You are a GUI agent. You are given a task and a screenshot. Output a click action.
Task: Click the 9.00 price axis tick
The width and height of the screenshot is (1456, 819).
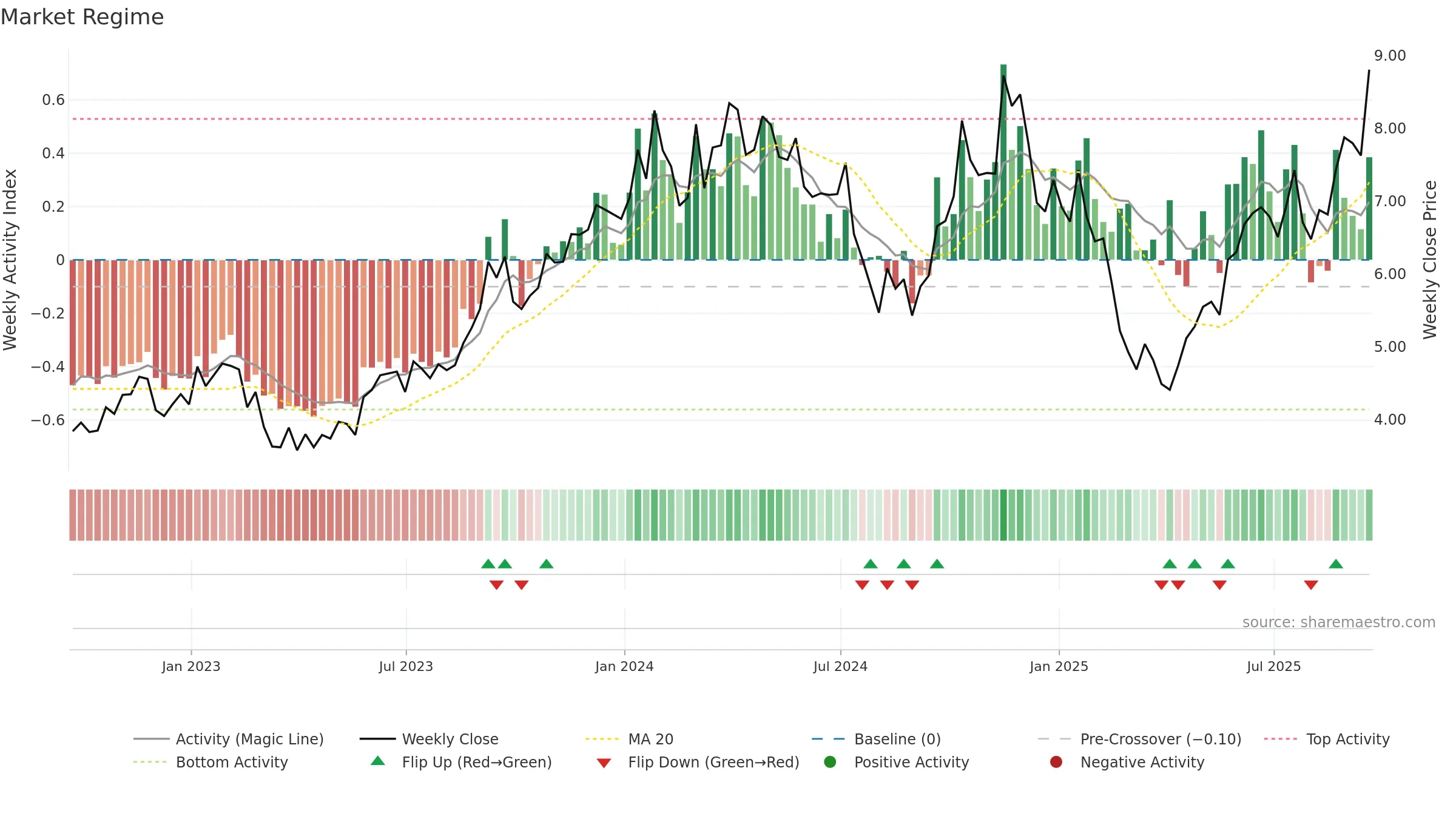tap(1390, 56)
